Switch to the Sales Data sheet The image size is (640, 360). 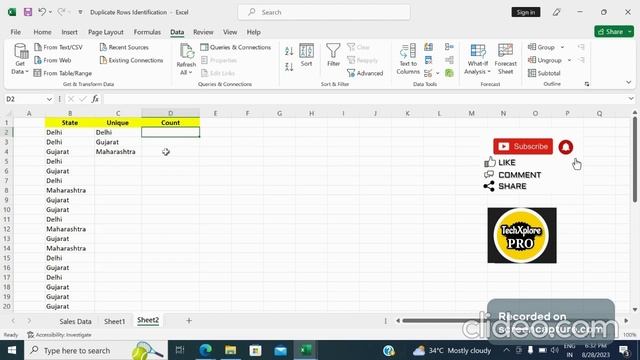coord(76,321)
